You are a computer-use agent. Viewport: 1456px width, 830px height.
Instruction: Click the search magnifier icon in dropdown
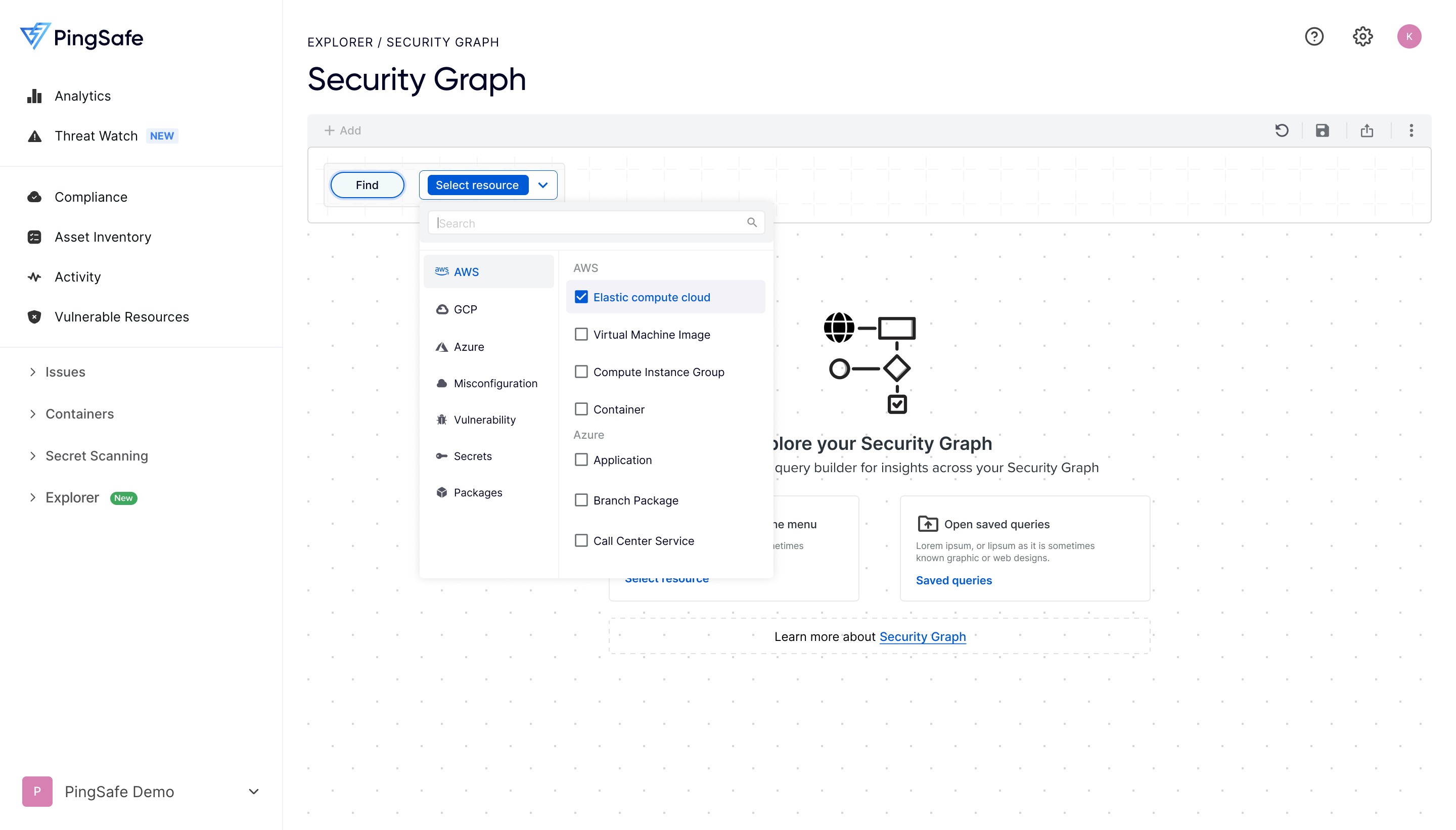coord(751,222)
